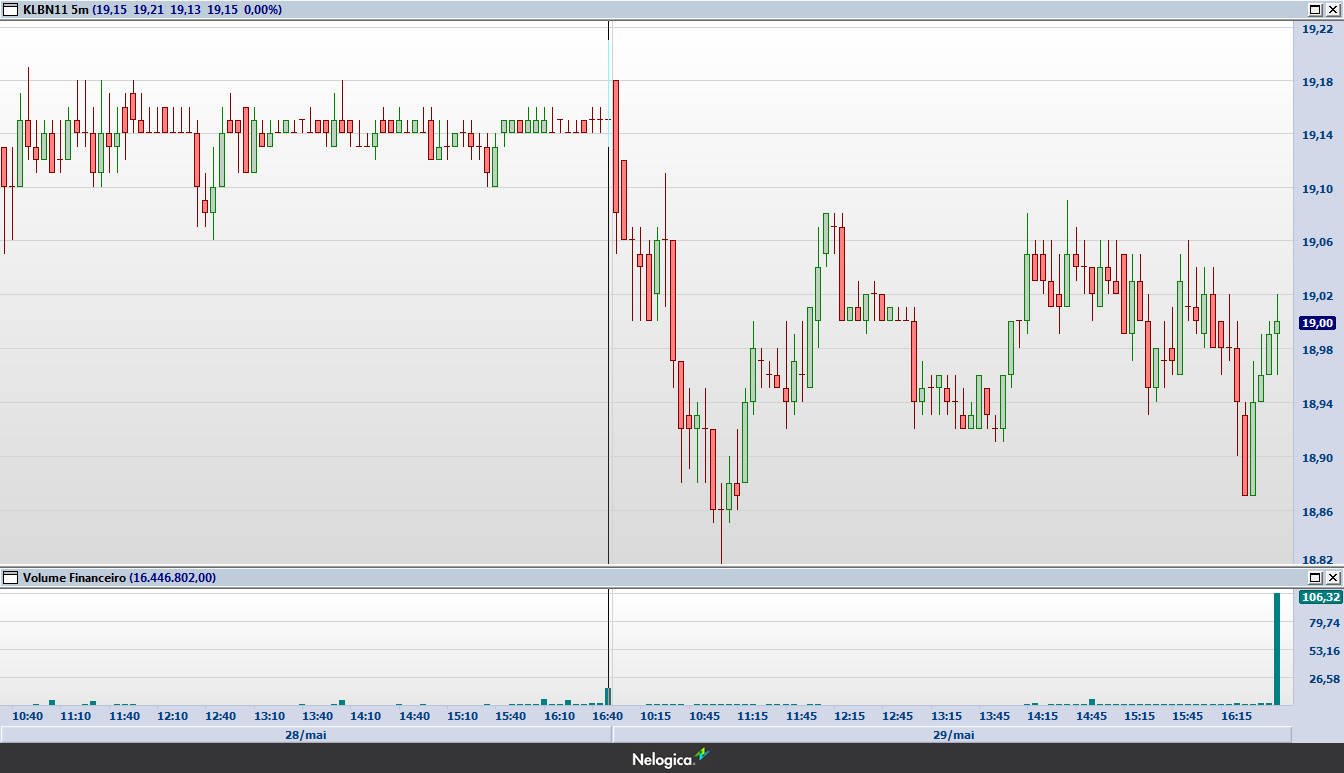Click the Volume Financeiro title text
This screenshot has width=1344, height=773.
coord(74,577)
